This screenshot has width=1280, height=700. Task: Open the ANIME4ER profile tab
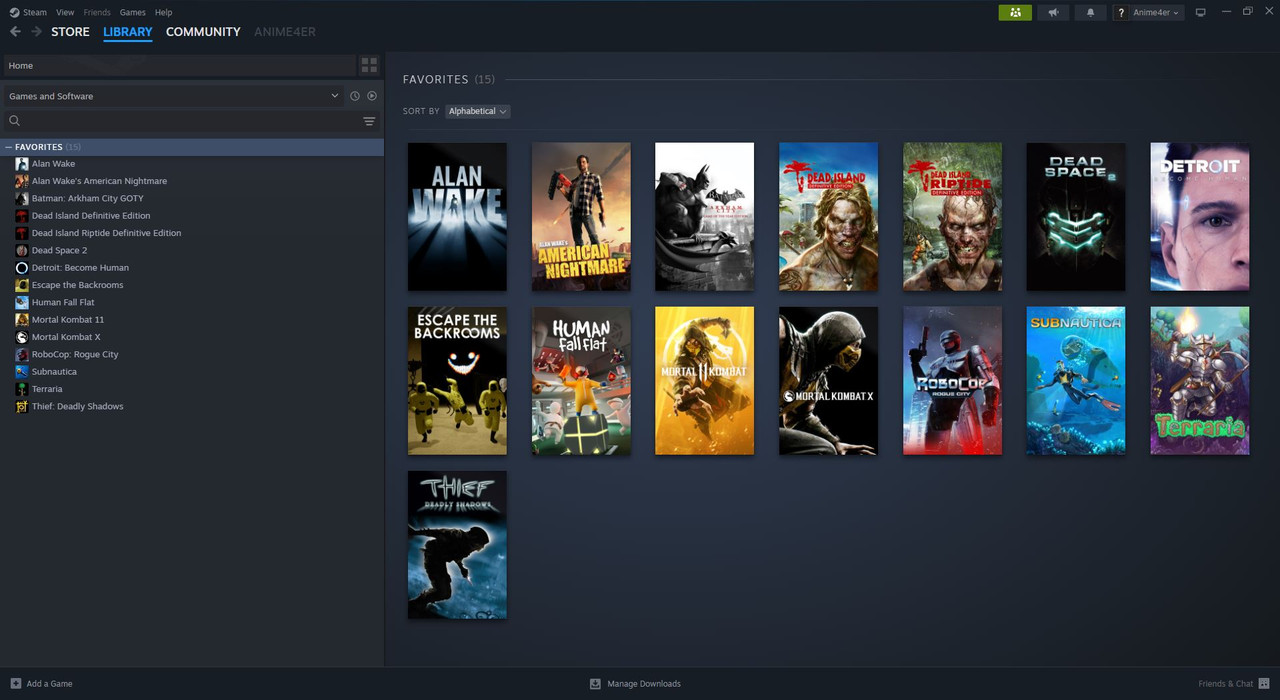click(x=285, y=32)
